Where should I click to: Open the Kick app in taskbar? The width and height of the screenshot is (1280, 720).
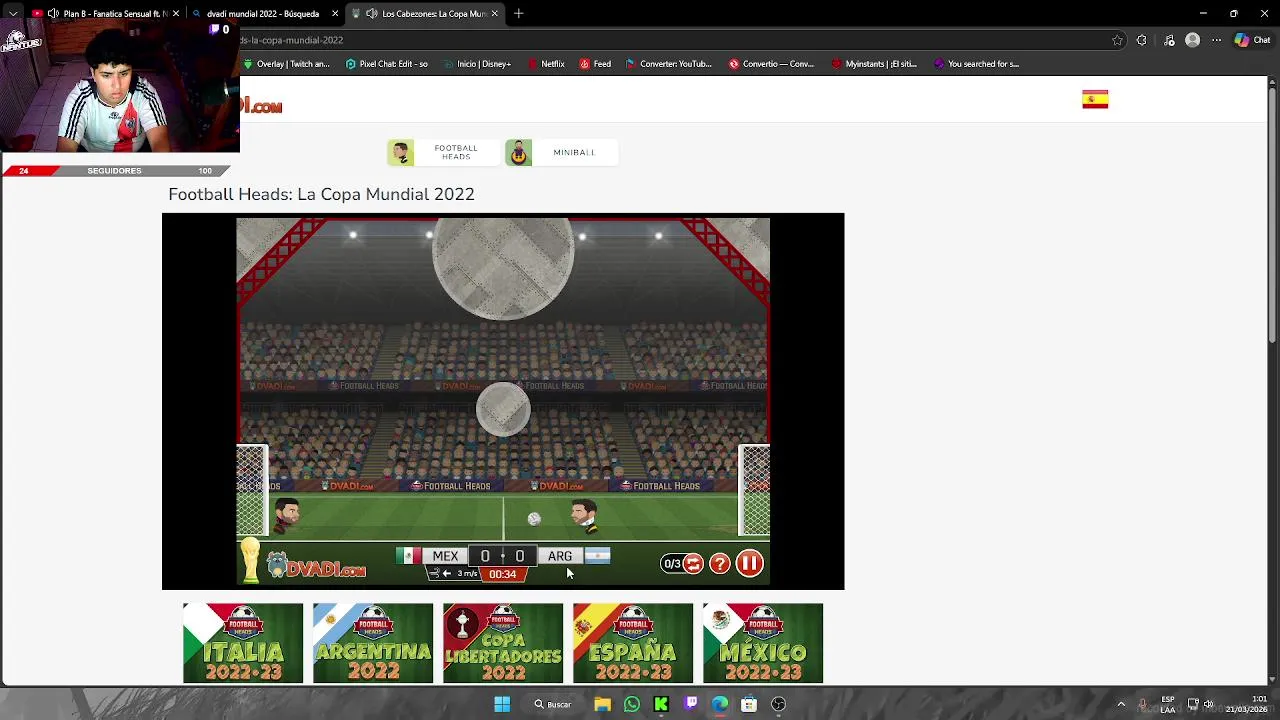tap(661, 704)
